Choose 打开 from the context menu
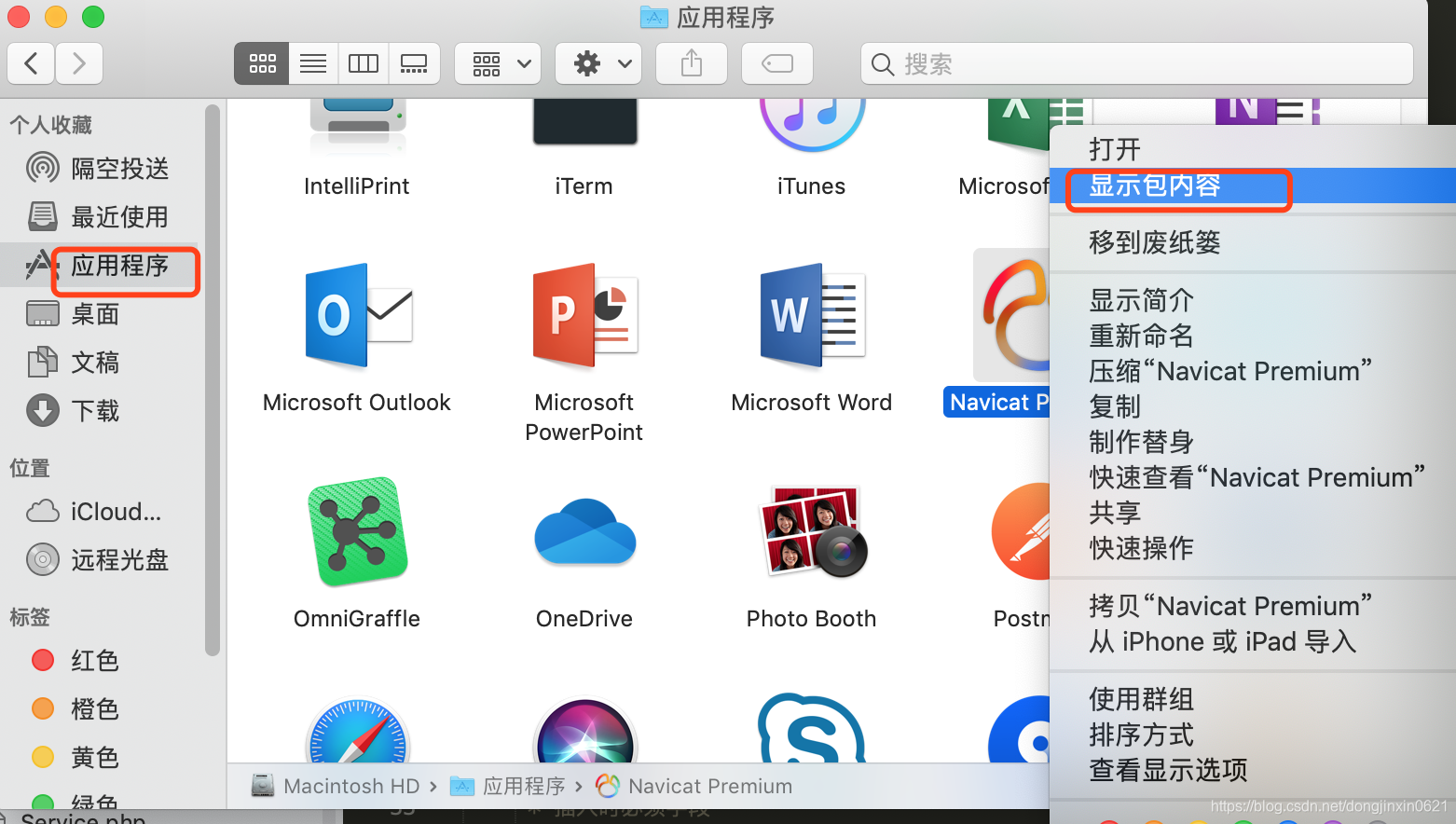 (x=1253, y=149)
